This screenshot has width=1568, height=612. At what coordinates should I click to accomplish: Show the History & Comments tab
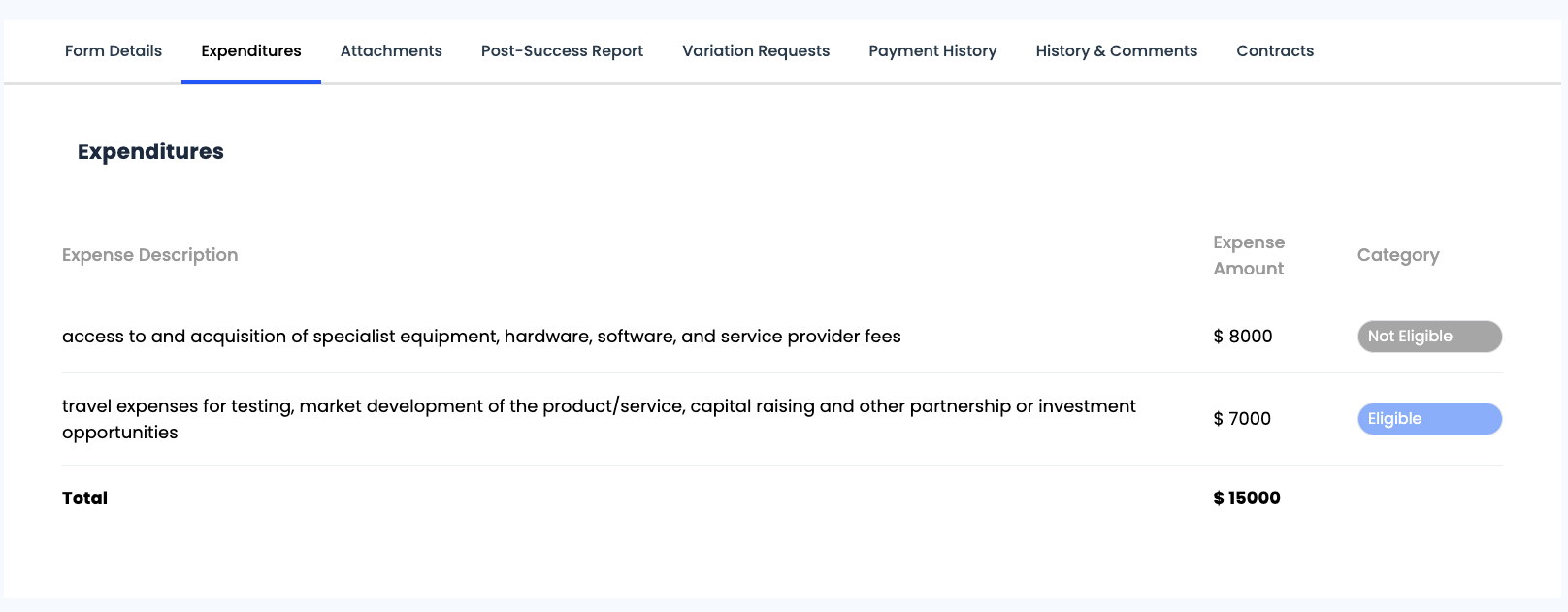click(1116, 51)
